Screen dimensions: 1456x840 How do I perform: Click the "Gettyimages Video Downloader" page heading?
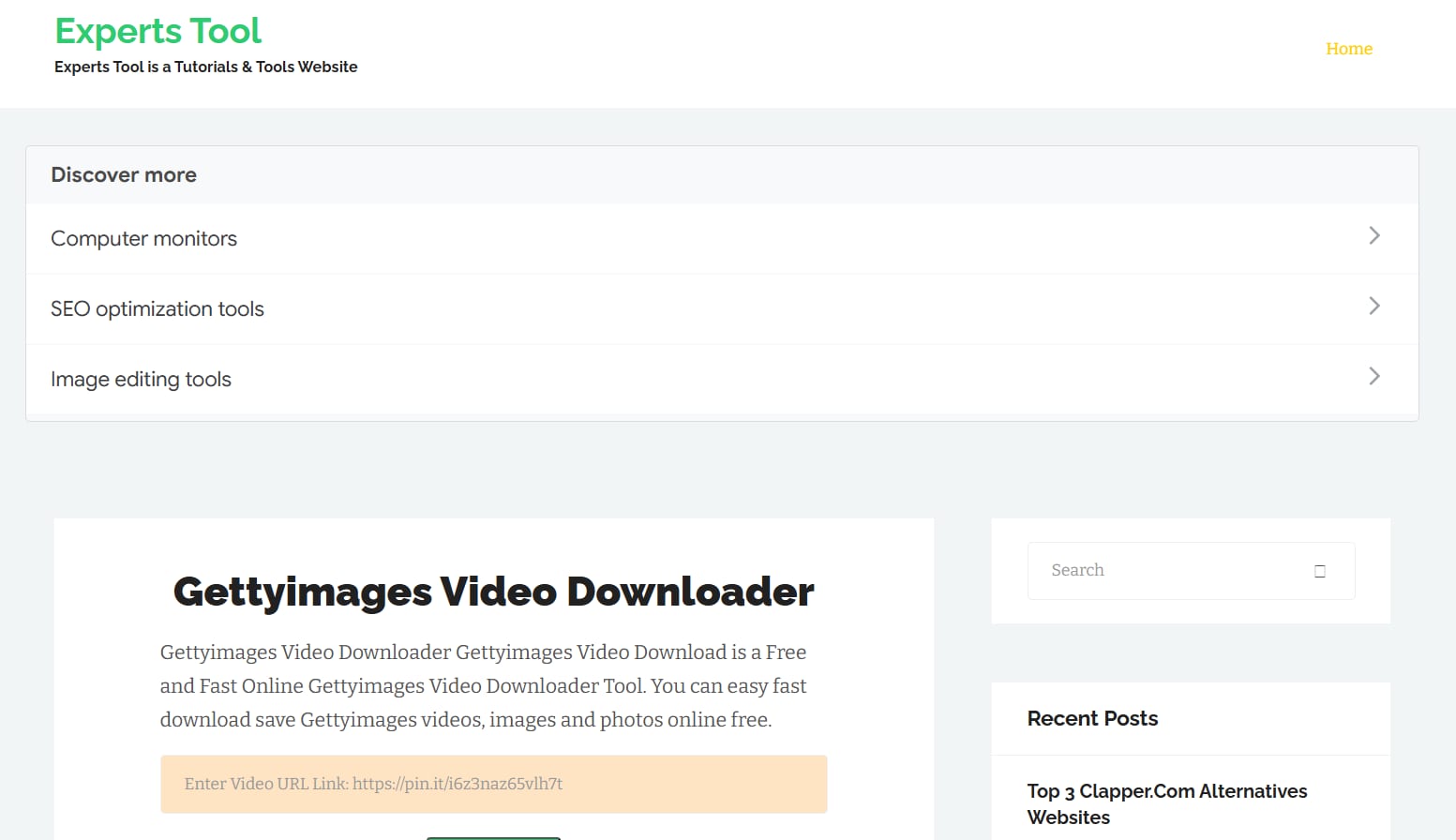tap(493, 592)
